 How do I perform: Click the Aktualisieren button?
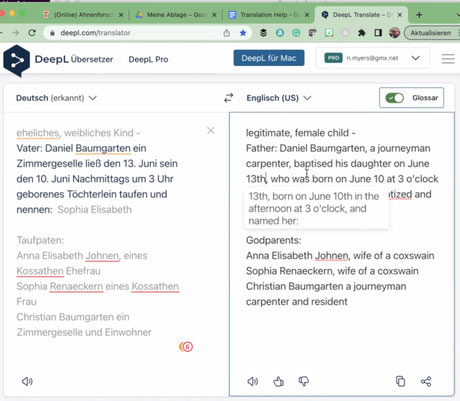tap(431, 33)
